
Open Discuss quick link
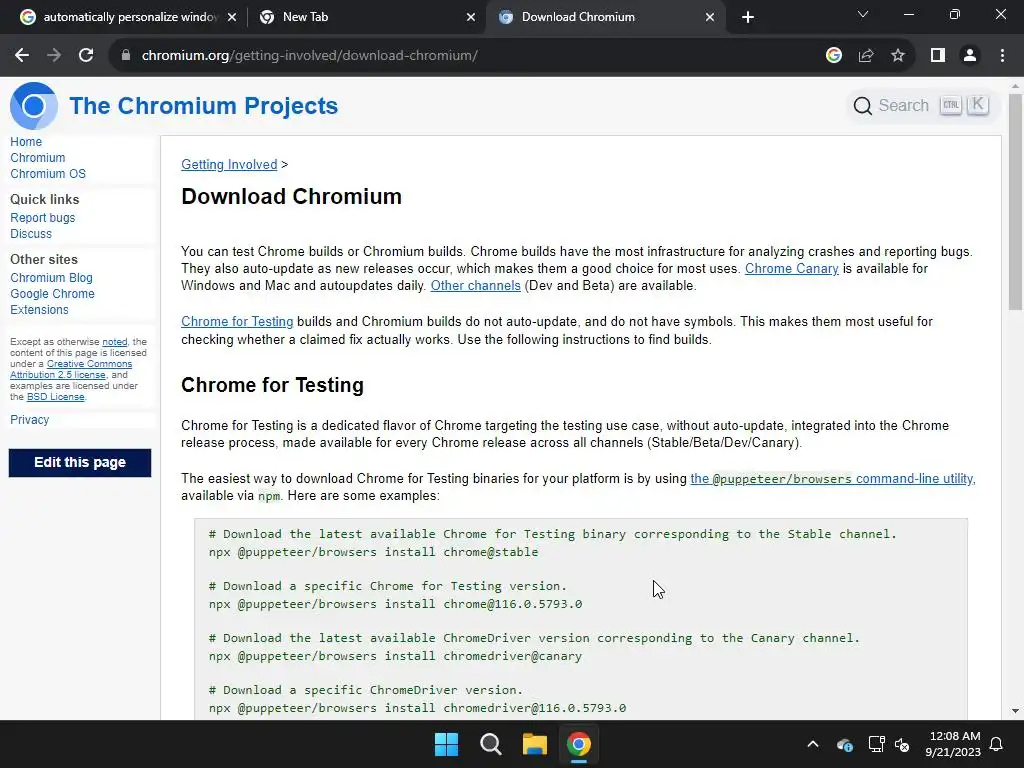tap(31, 234)
